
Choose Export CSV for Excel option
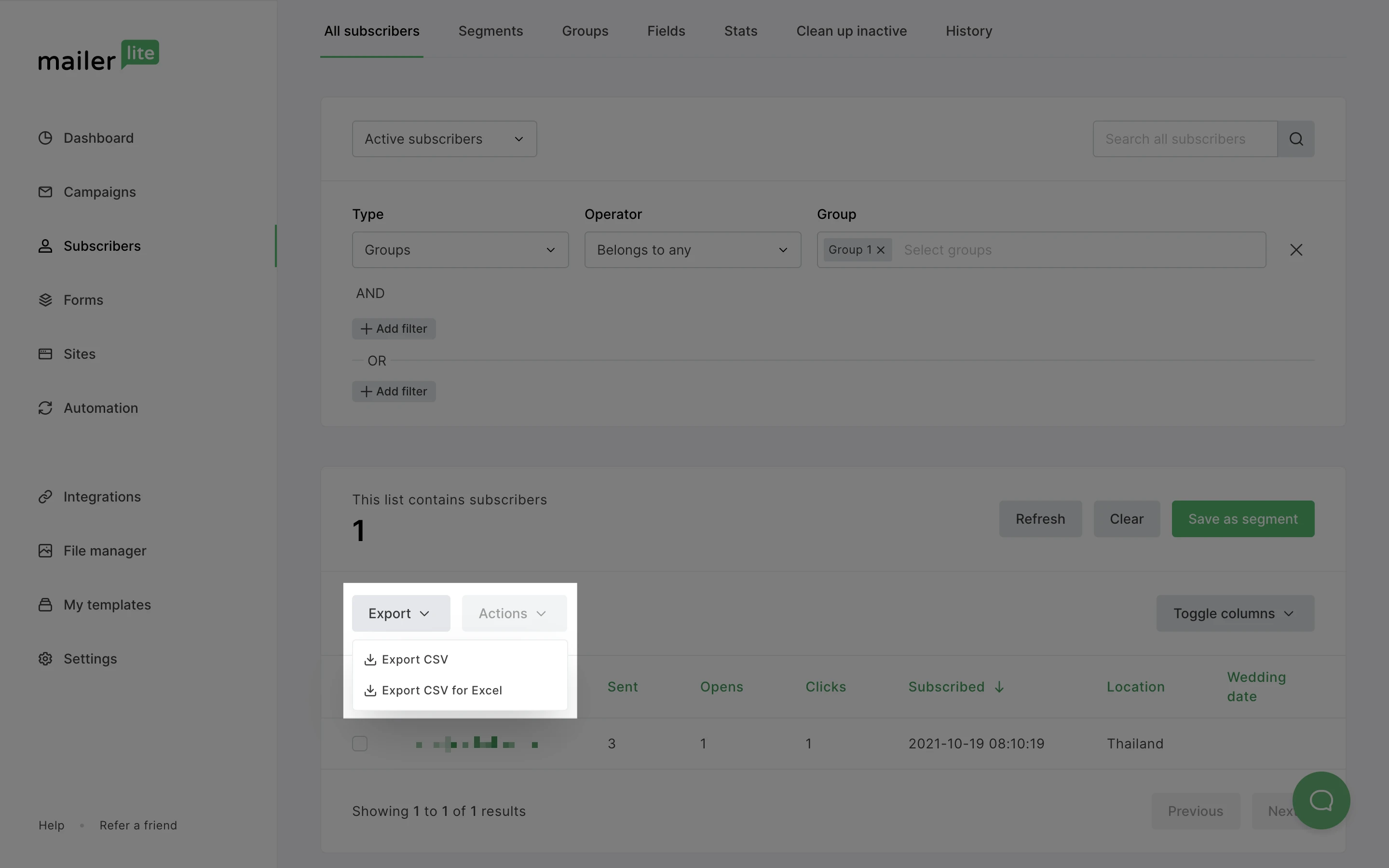pyautogui.click(x=441, y=690)
